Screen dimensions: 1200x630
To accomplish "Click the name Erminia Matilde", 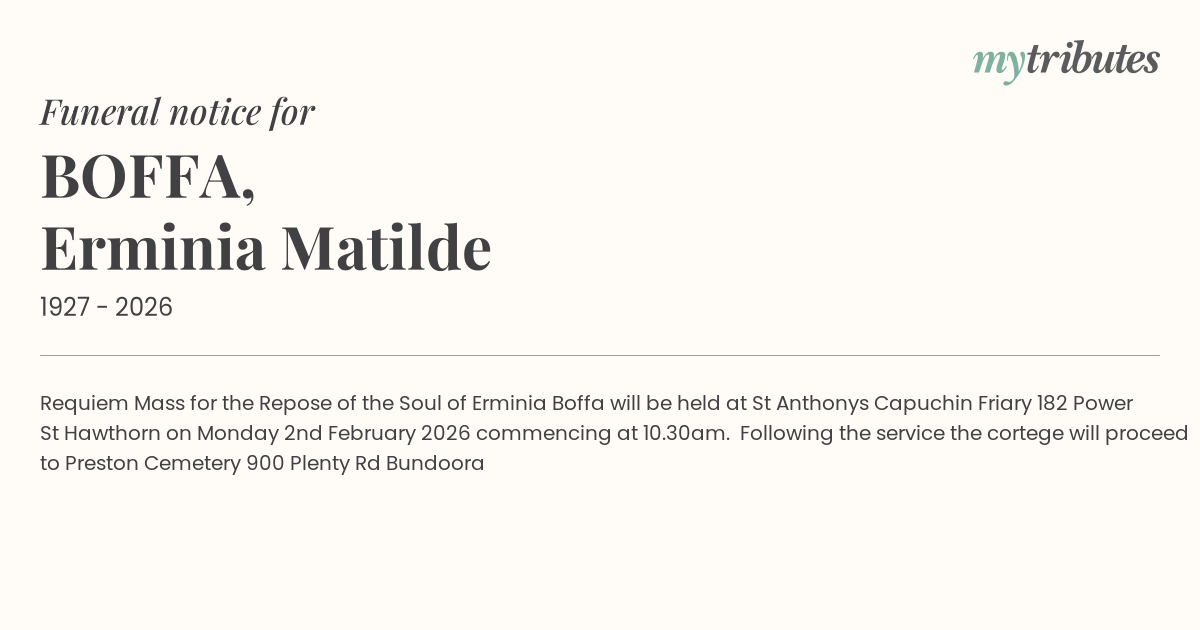I will 266,248.
